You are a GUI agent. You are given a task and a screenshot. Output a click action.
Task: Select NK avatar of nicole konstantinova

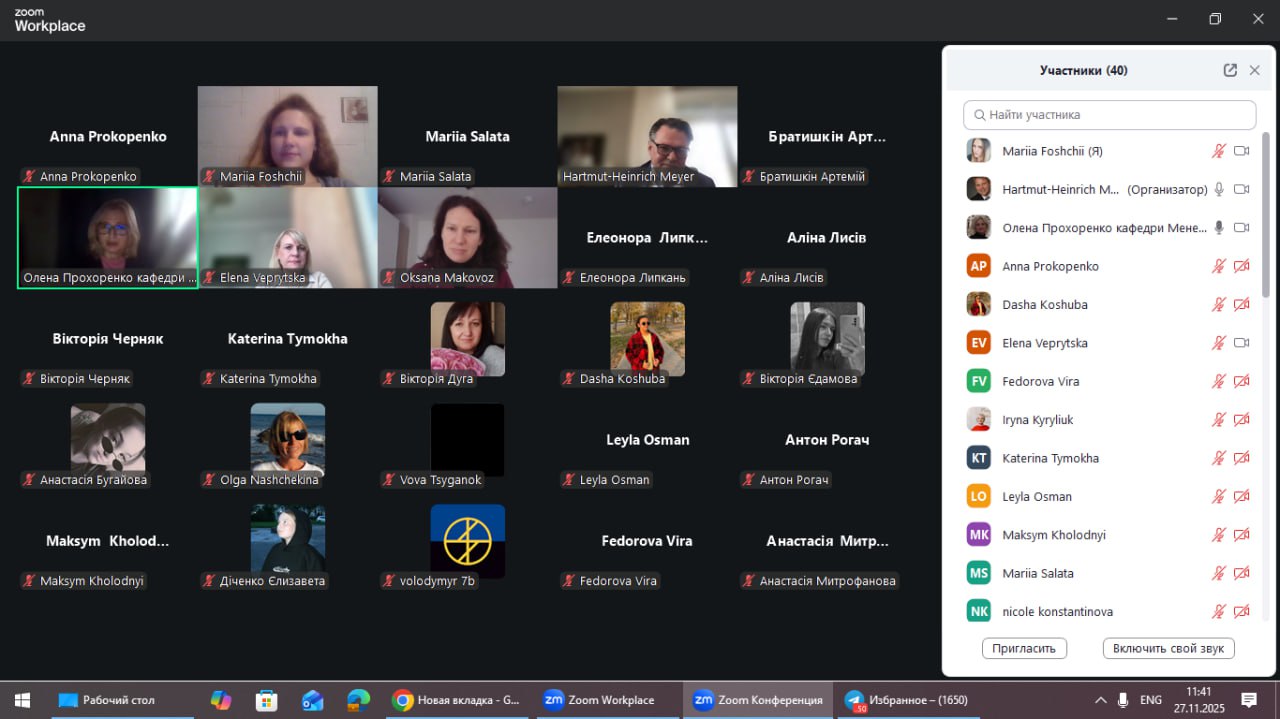coord(979,611)
